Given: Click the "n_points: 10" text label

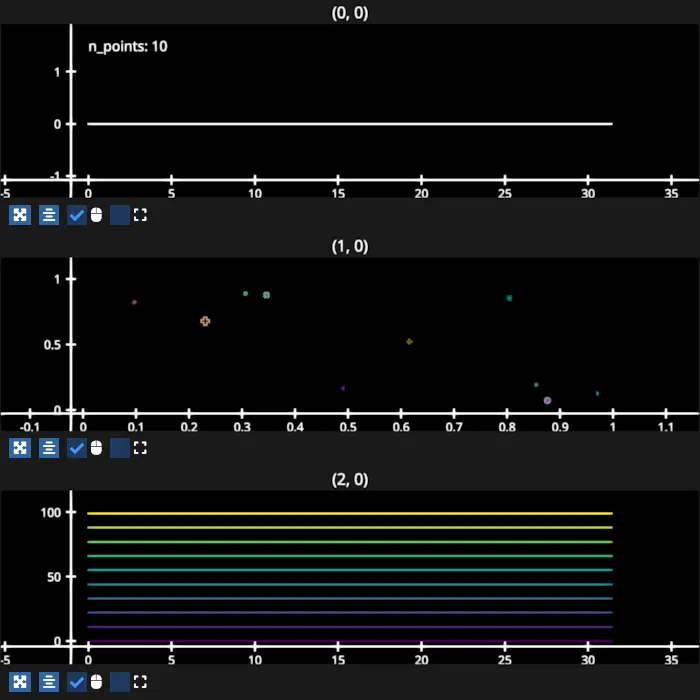Looking at the screenshot, I should coord(128,47).
